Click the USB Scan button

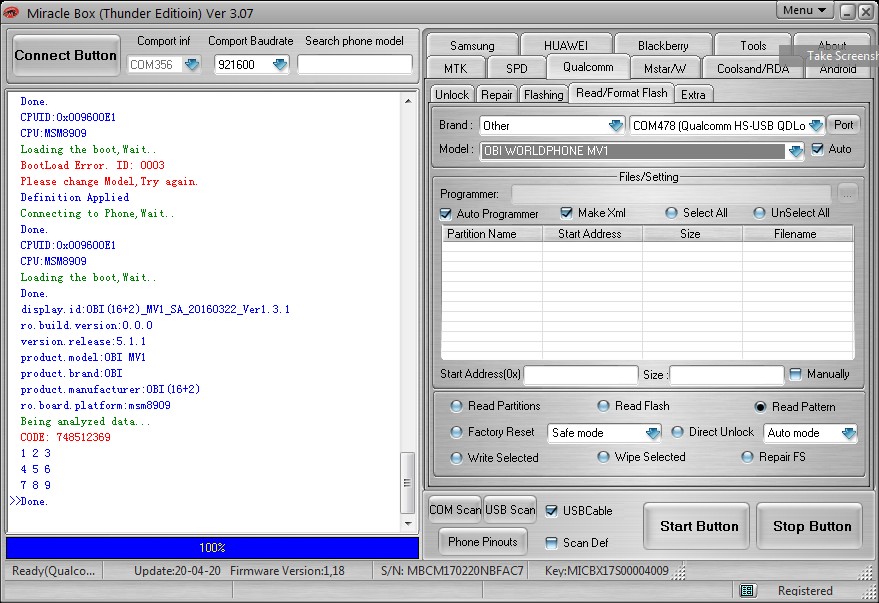[510, 509]
